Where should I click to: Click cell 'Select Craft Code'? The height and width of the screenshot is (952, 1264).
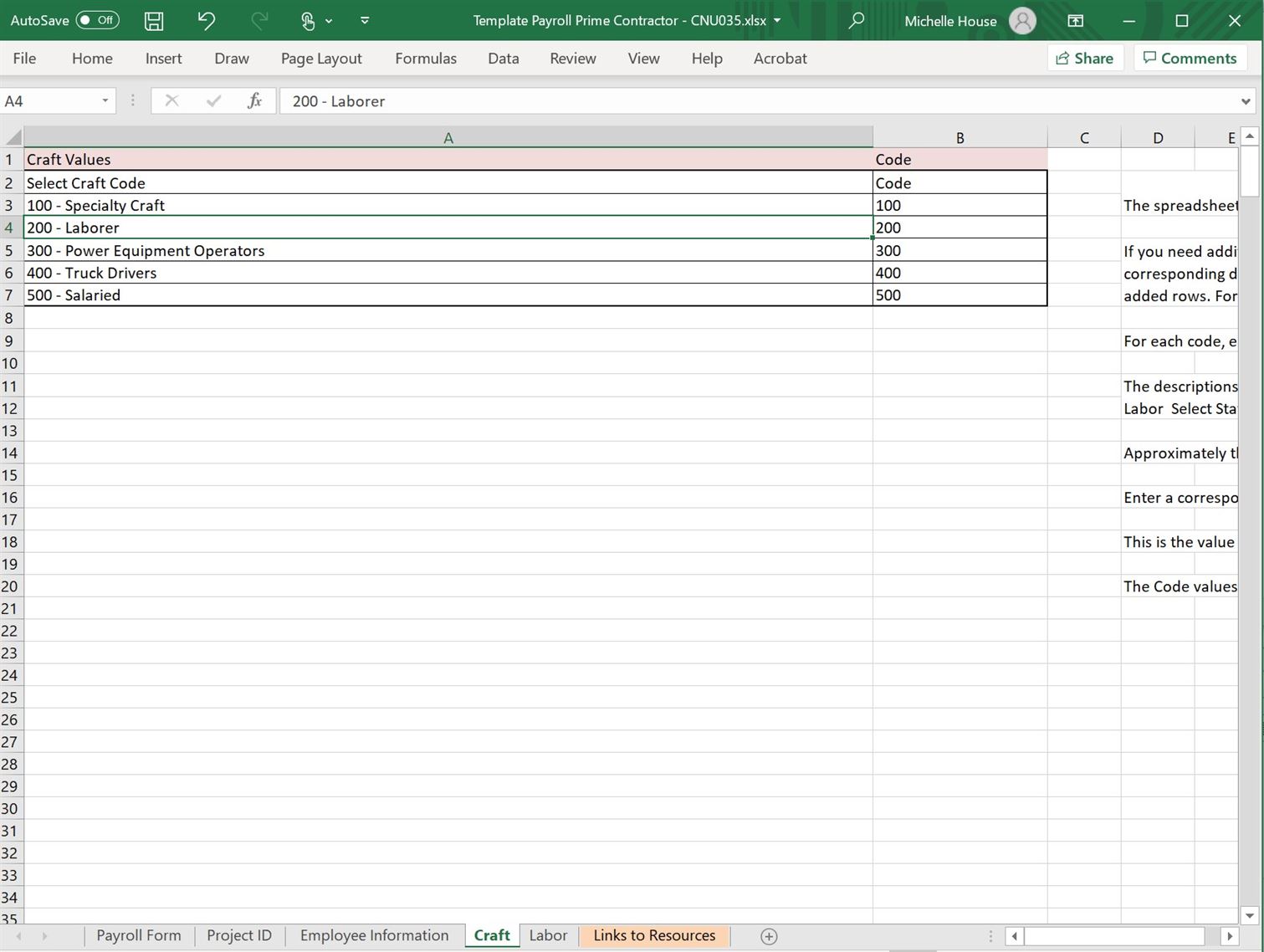448,182
